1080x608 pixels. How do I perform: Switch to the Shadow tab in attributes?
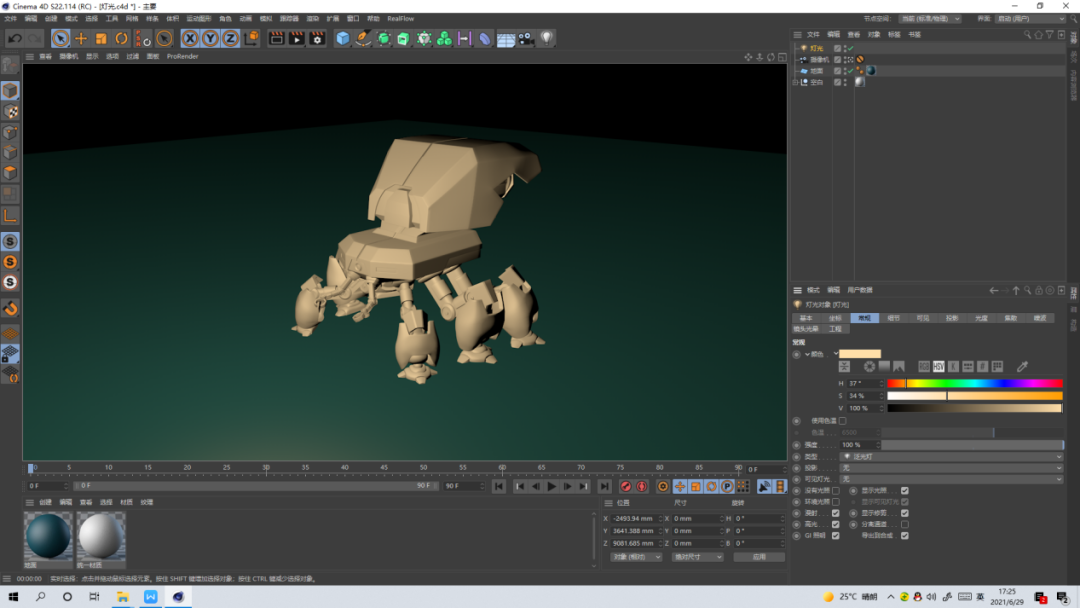(x=952, y=318)
